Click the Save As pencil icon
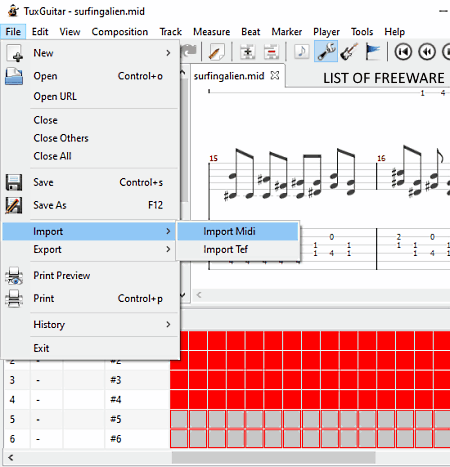 coord(14,205)
